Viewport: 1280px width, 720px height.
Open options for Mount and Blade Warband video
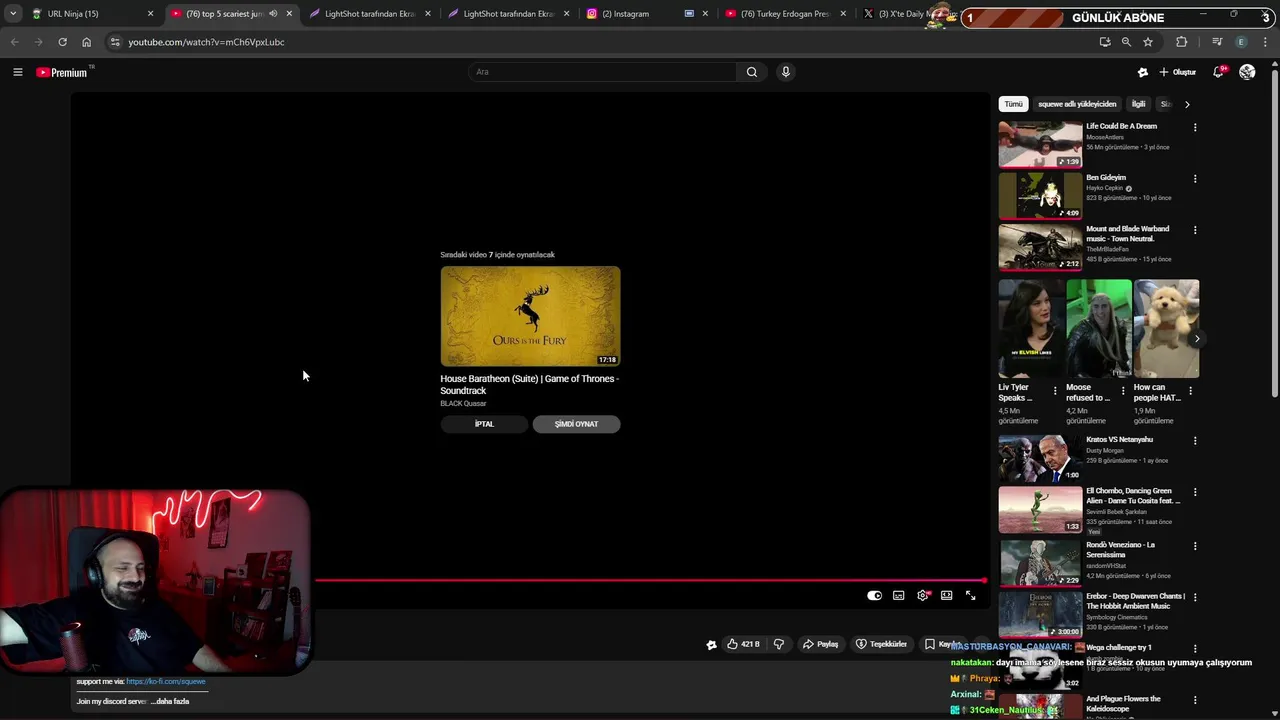click(x=1194, y=230)
